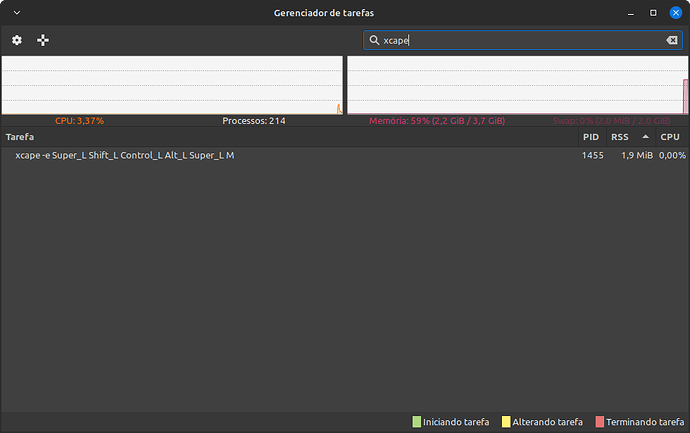This screenshot has height=433, width=690.
Task: Click the memory usage graph
Action: click(517, 85)
